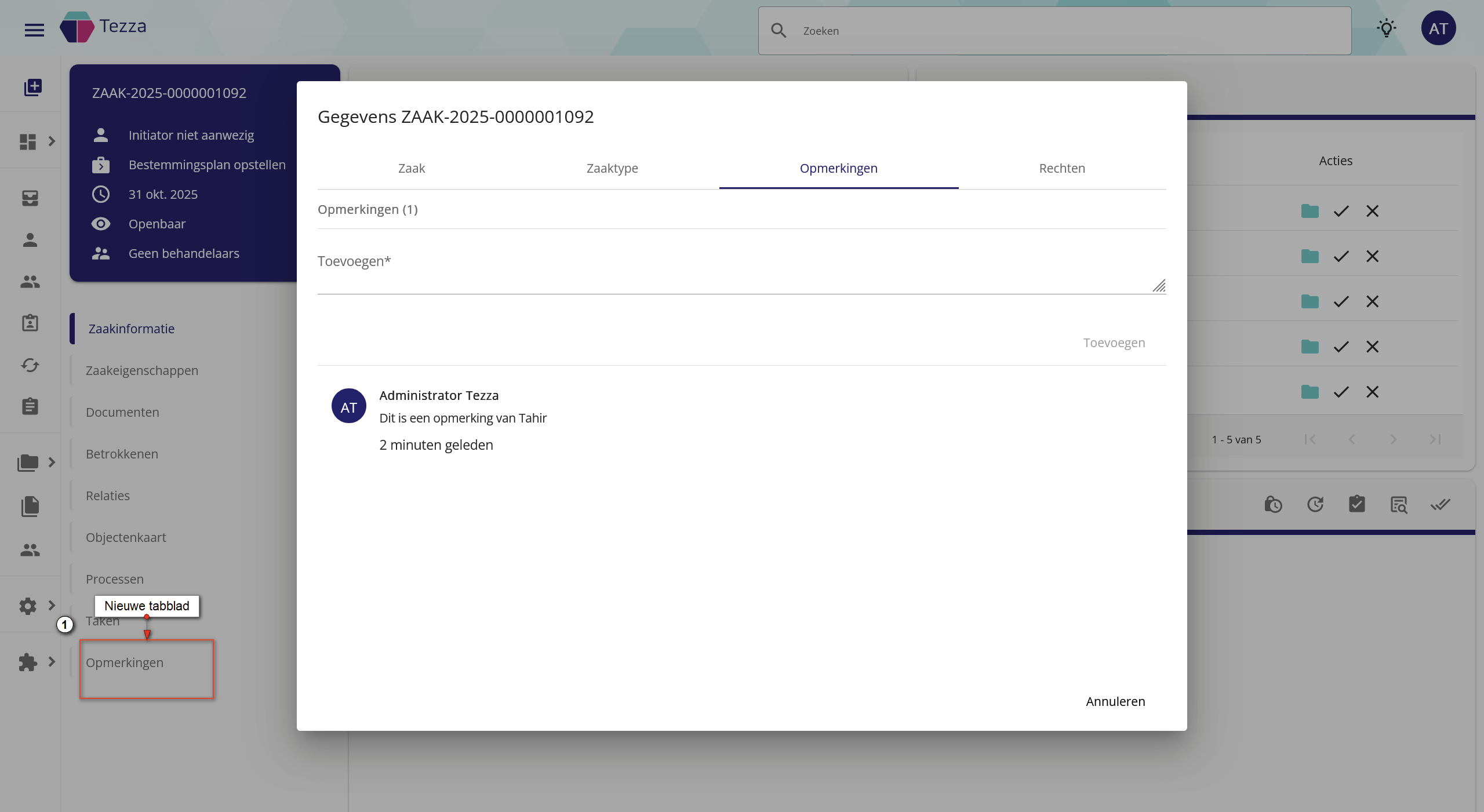The height and width of the screenshot is (812, 1484).
Task: Expand the puzzle piece plugins chevron
Action: (x=52, y=662)
